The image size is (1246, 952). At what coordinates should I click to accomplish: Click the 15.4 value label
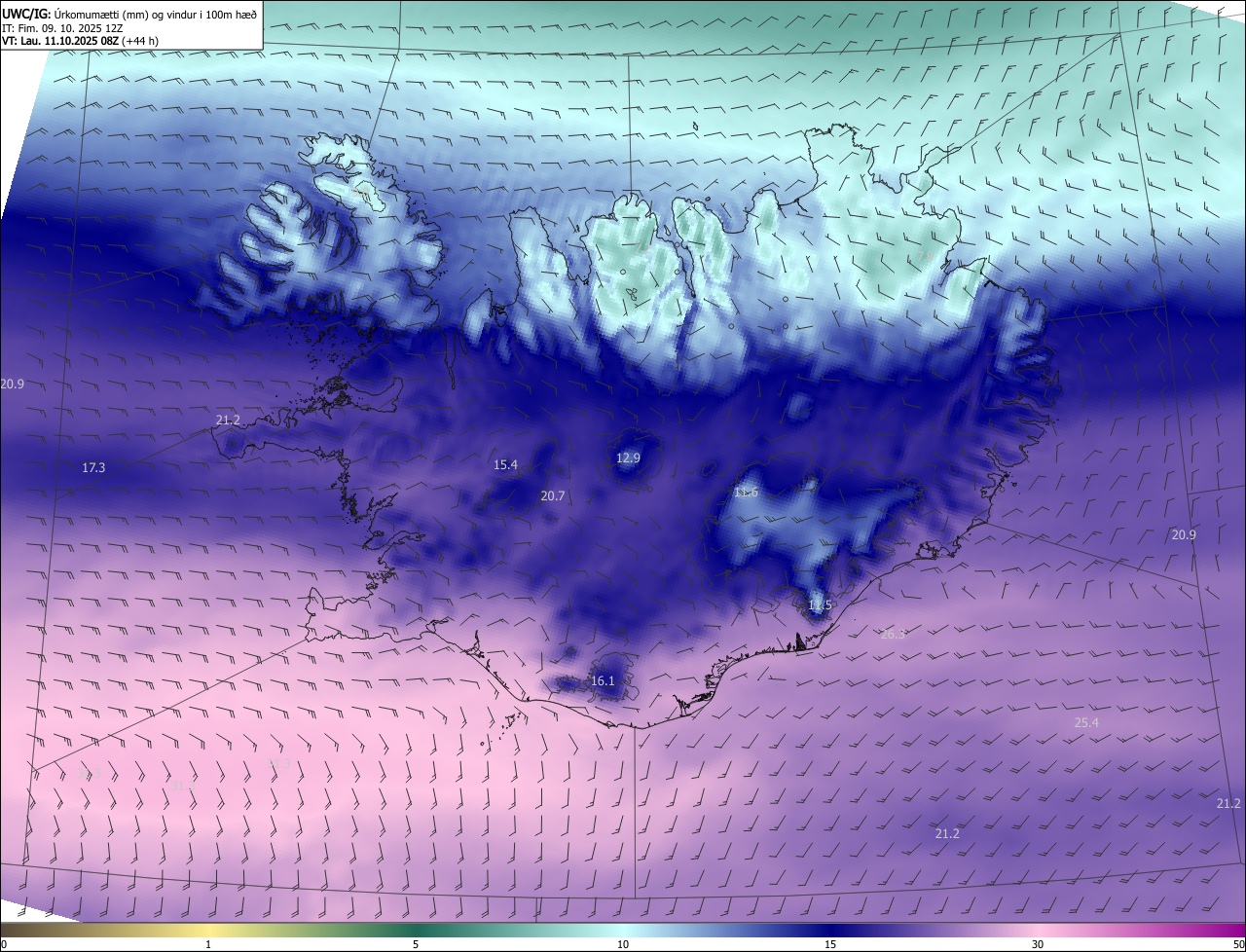(x=505, y=465)
